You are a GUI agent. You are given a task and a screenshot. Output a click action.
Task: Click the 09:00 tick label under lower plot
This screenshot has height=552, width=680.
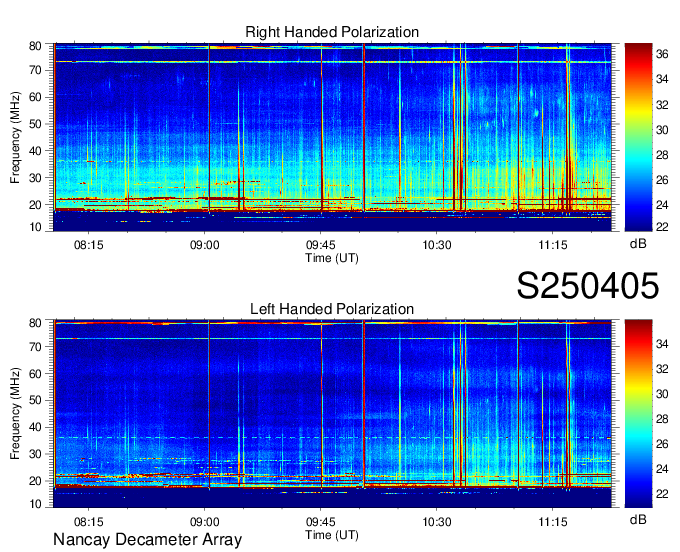coord(205,522)
